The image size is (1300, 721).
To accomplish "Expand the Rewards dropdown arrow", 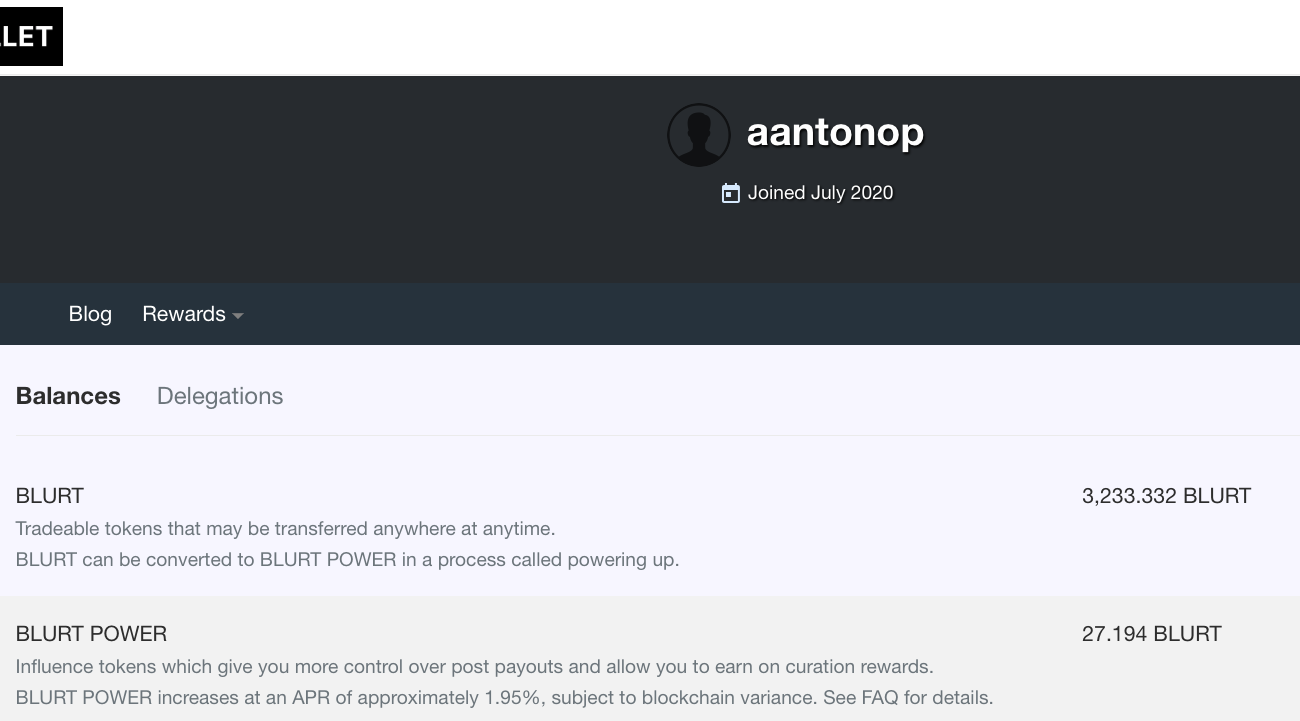I will pos(238,316).
